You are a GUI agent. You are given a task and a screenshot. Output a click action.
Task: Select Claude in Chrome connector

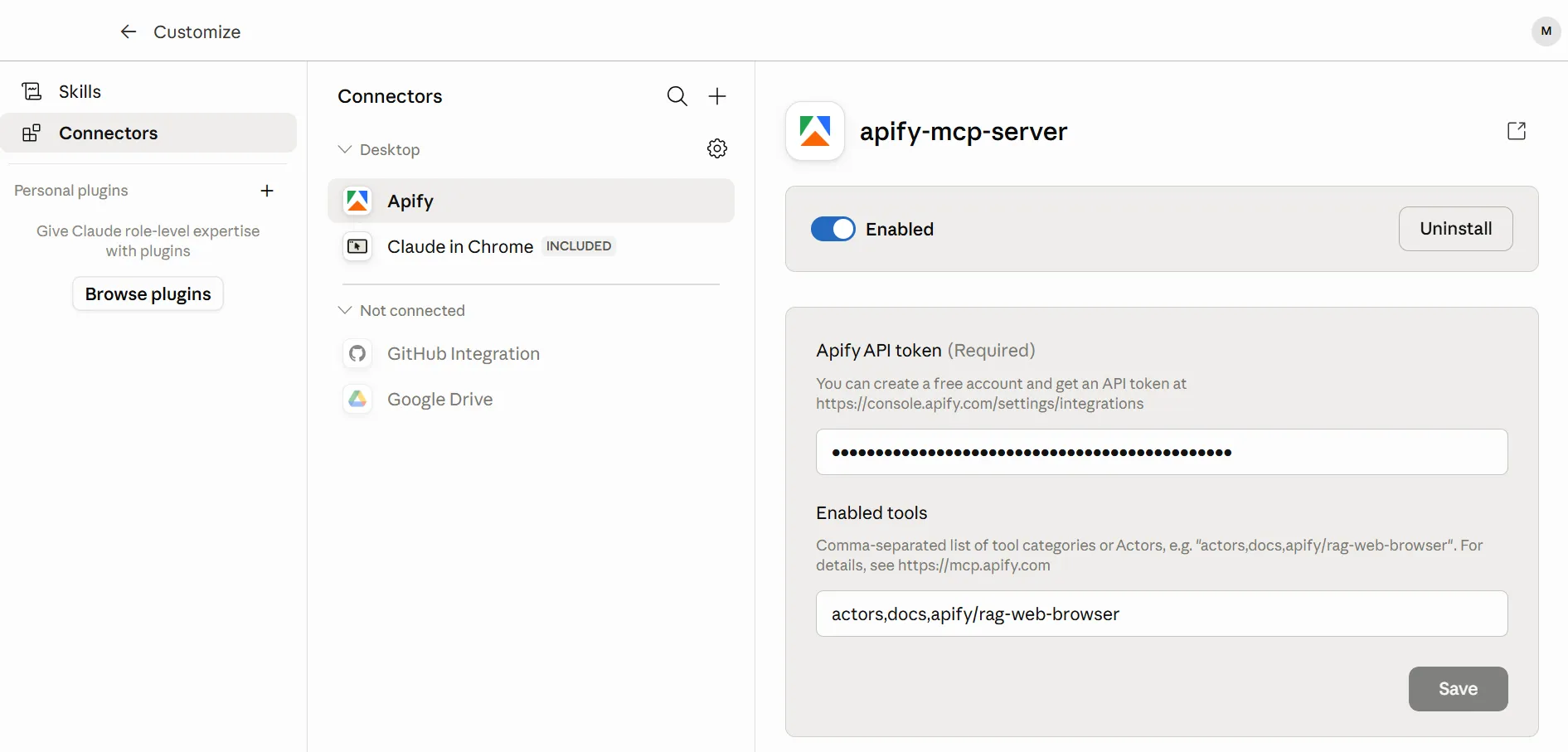(x=531, y=246)
